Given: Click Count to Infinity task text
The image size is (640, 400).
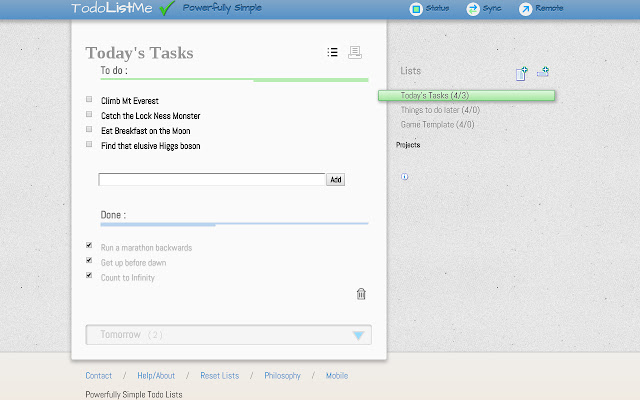Looking at the screenshot, I should pos(128,278).
